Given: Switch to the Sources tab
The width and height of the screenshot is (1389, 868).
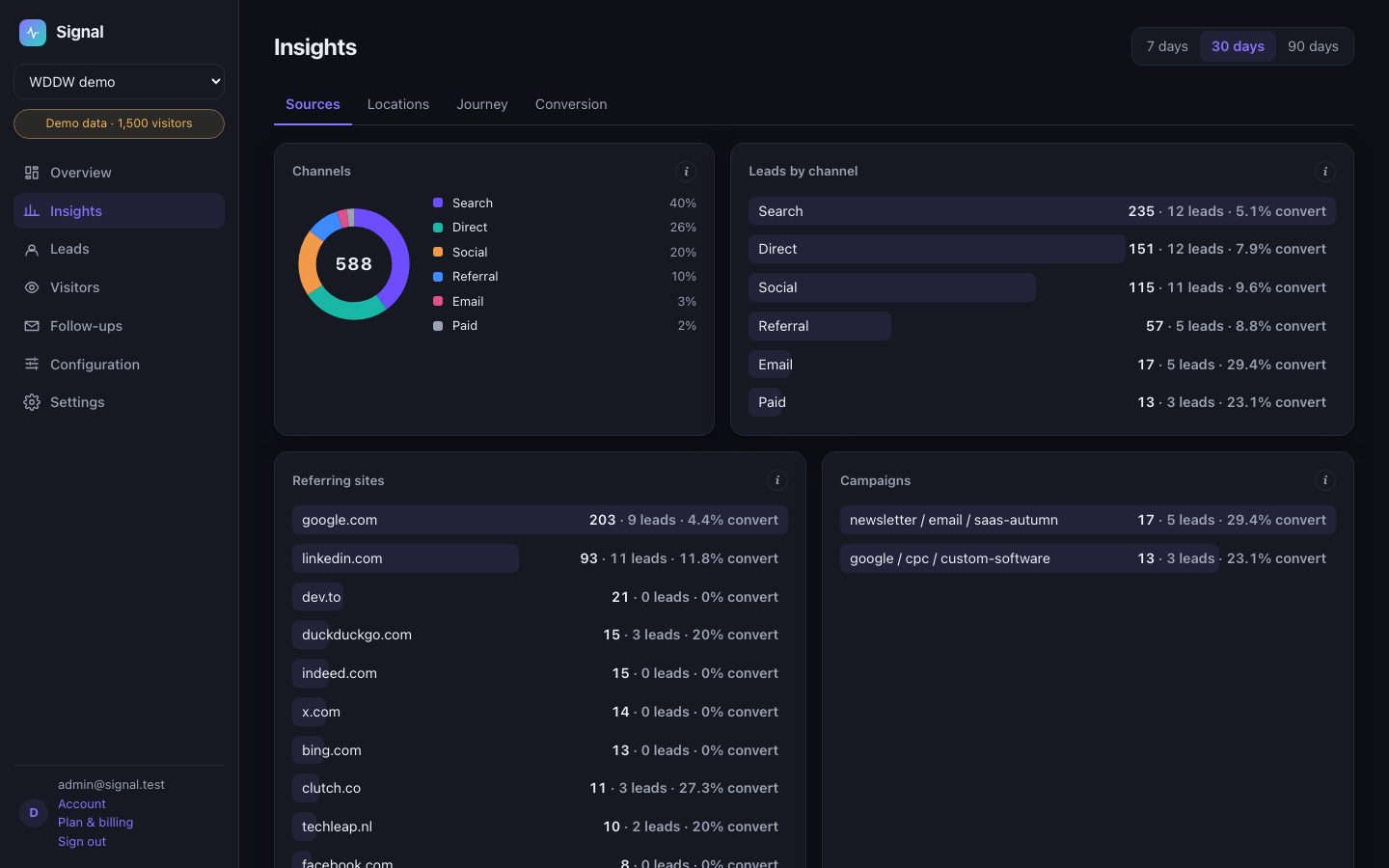Looking at the screenshot, I should click(x=313, y=104).
